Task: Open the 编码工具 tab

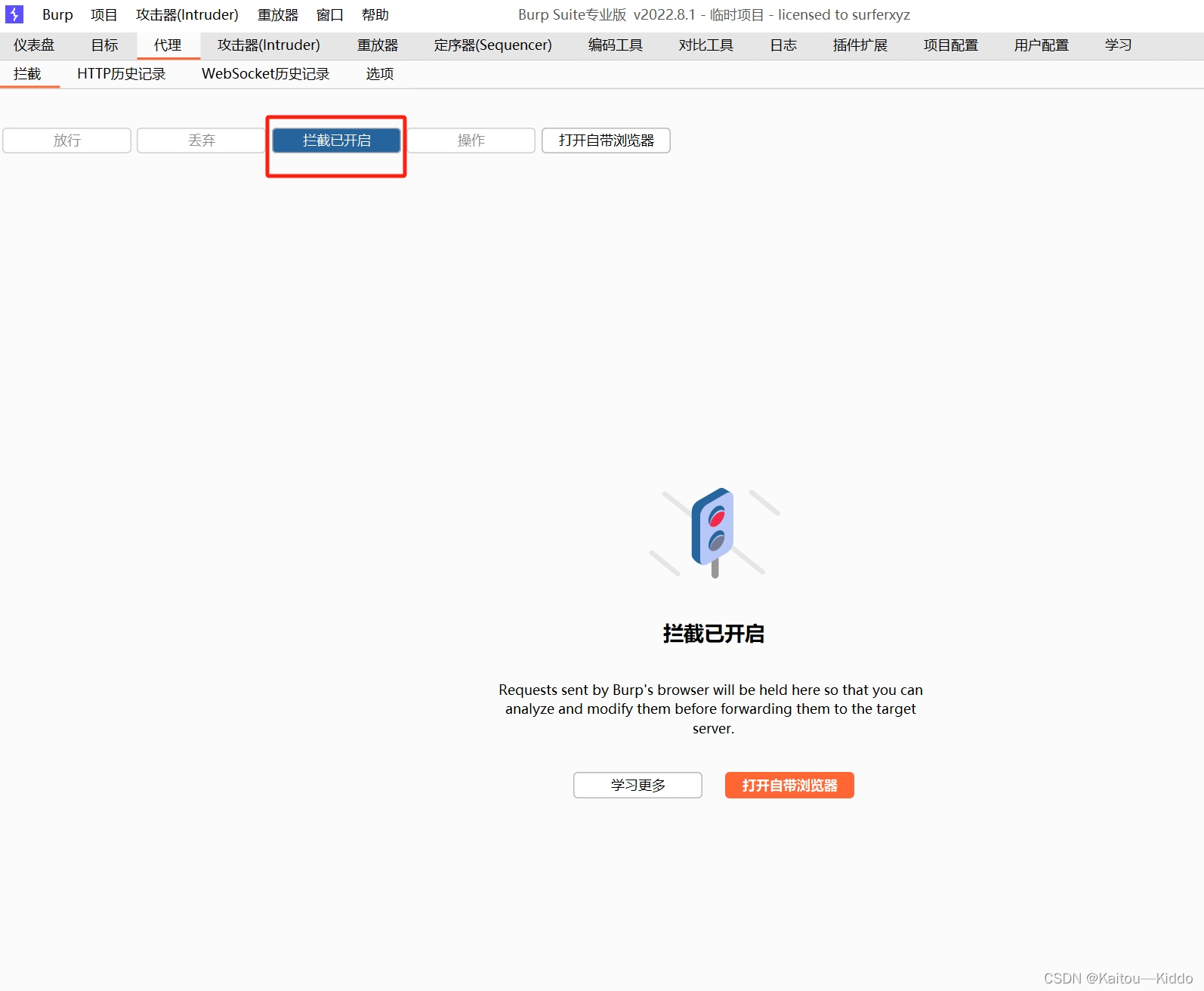Action: pos(616,45)
